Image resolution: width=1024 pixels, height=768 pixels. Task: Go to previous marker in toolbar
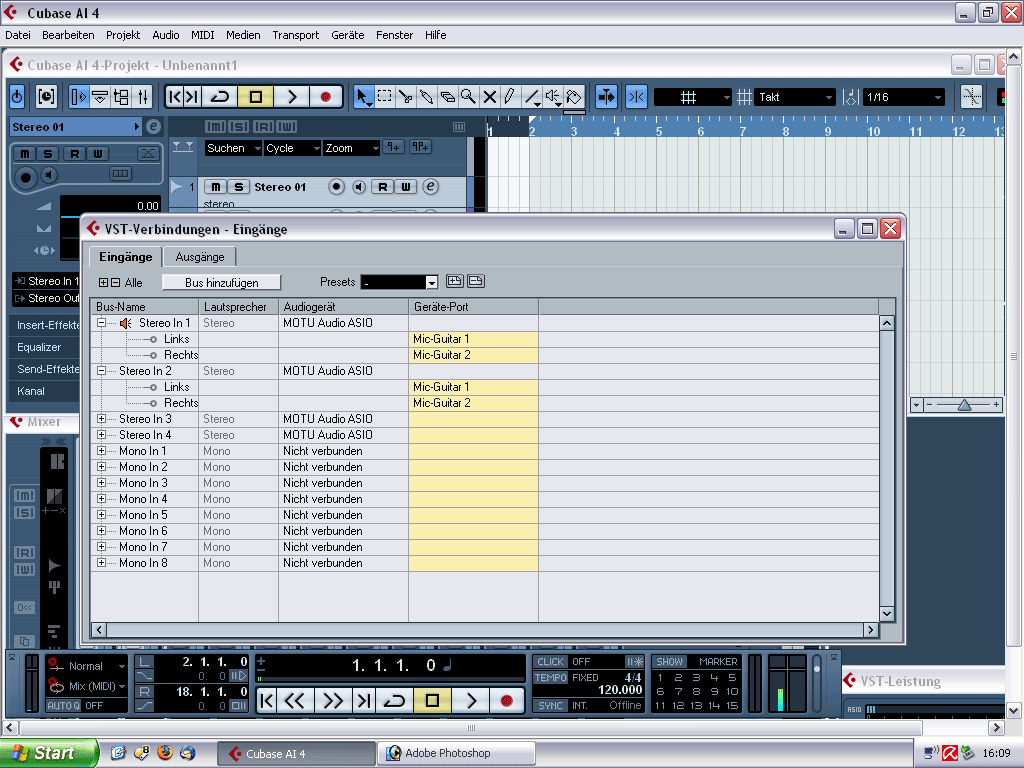(x=174, y=97)
